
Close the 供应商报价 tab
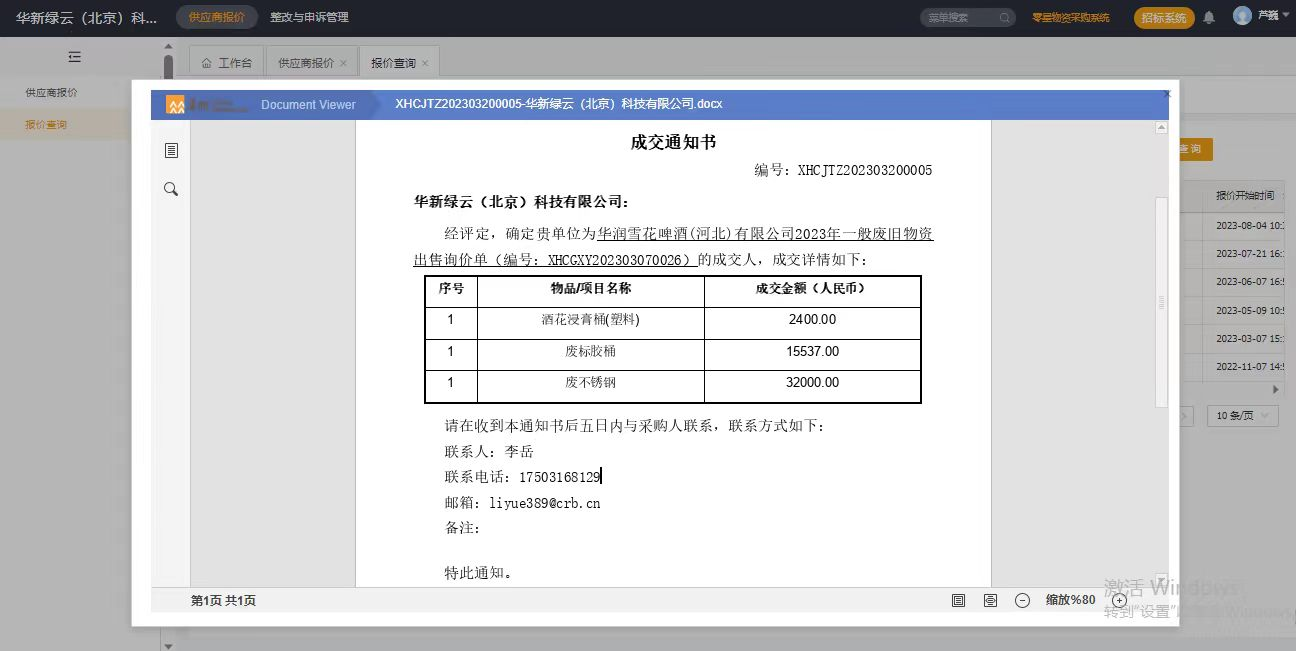tap(343, 63)
